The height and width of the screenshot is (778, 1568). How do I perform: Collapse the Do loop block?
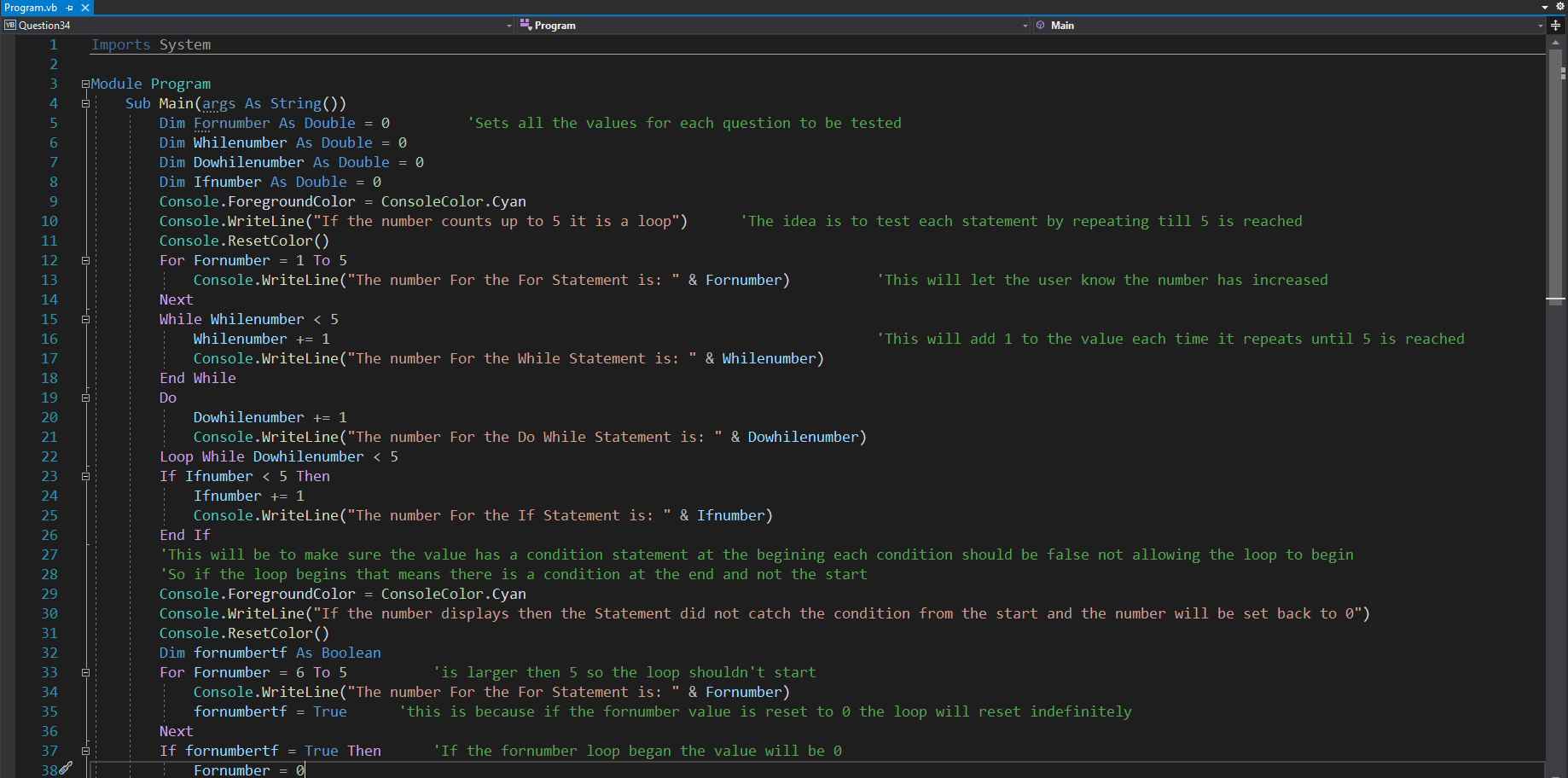click(x=85, y=398)
